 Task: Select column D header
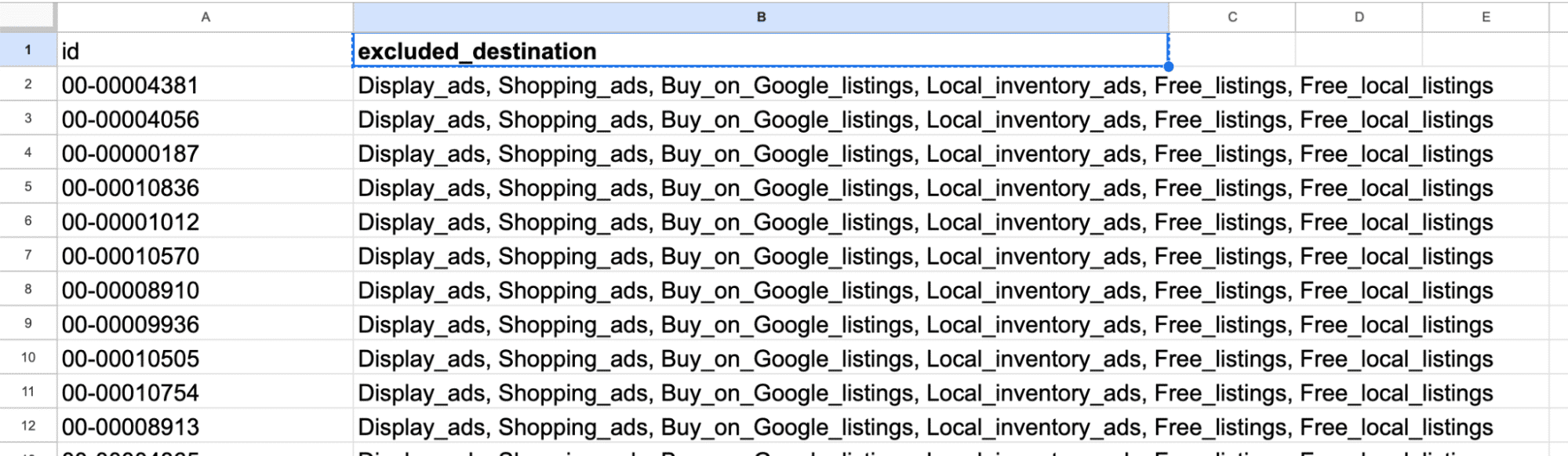point(1359,16)
